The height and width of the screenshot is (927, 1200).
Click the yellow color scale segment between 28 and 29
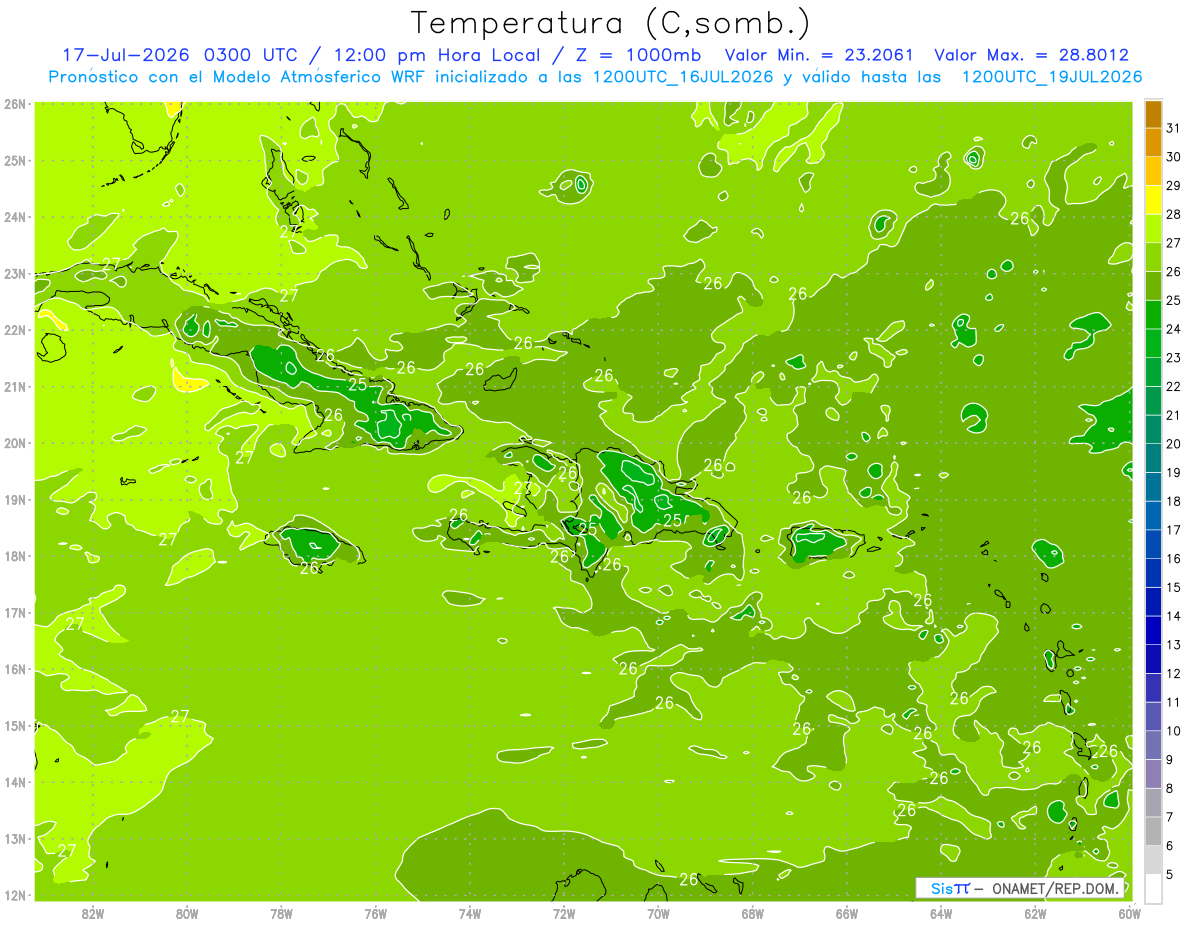[x=1153, y=200]
